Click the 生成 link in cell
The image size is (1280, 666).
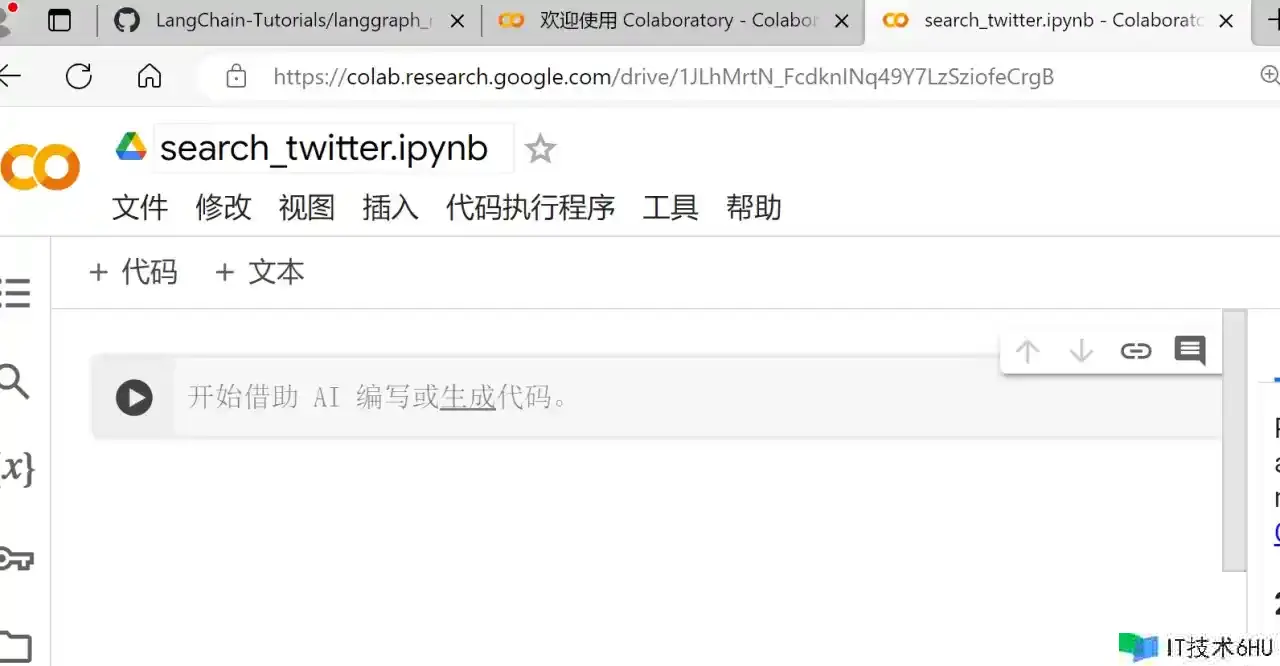tap(468, 397)
